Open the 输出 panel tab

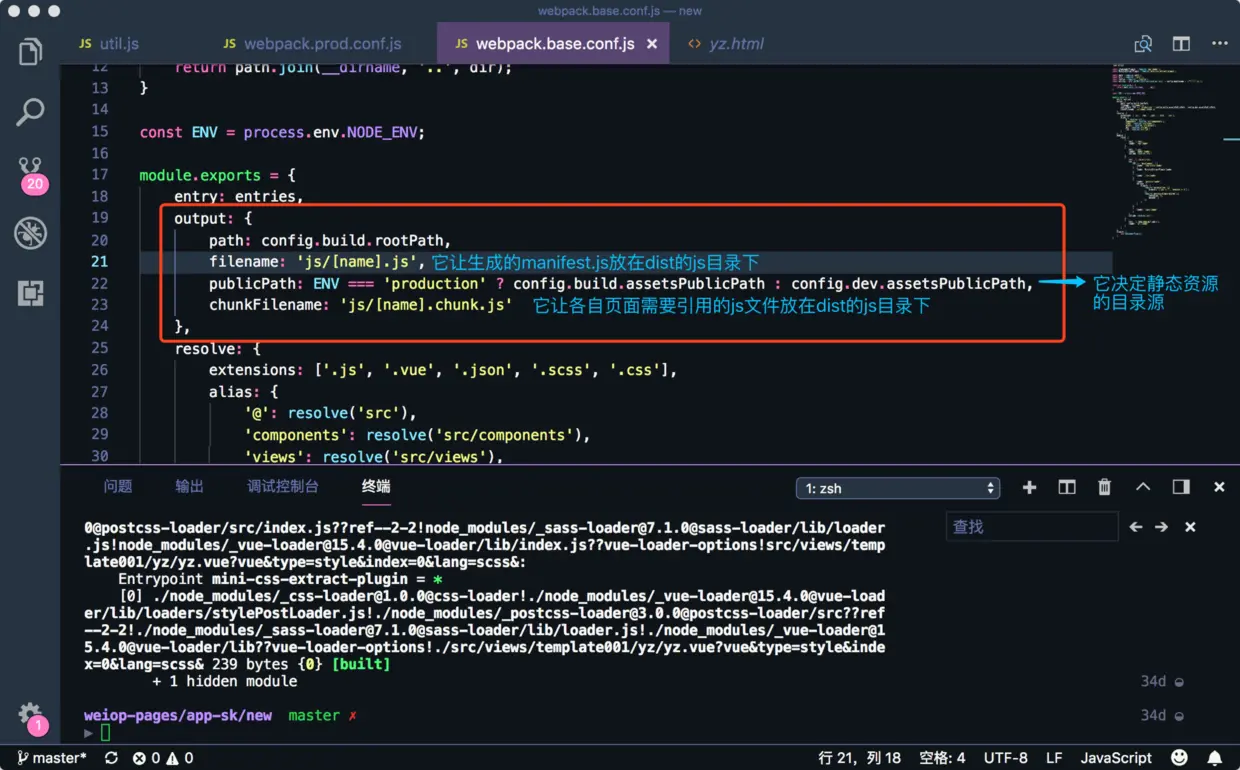click(x=189, y=486)
